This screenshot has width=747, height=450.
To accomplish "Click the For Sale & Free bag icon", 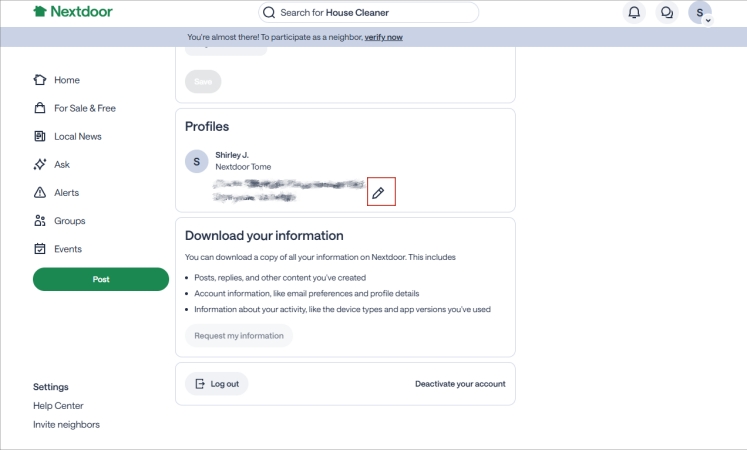I will 40,108.
